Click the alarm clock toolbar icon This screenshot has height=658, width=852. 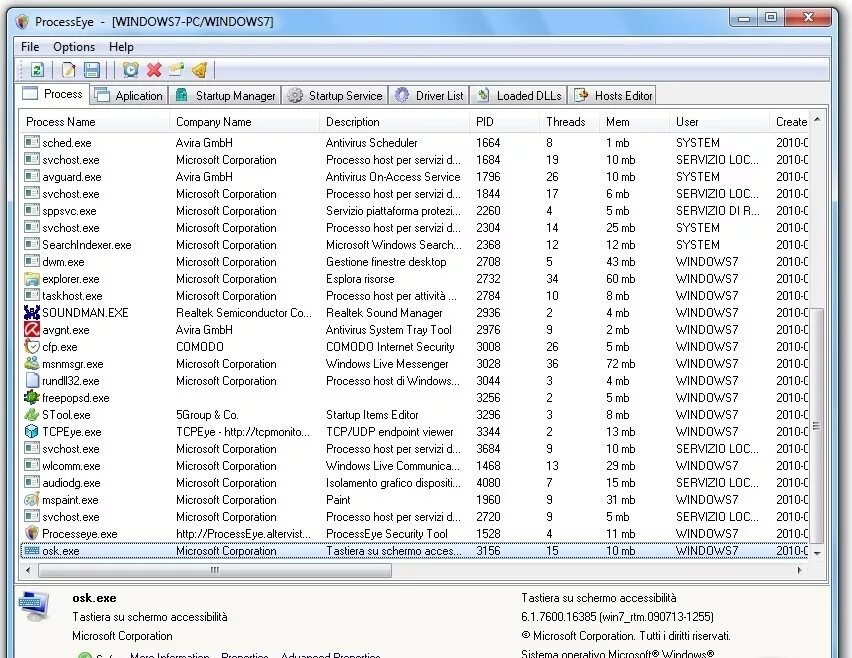tap(130, 70)
